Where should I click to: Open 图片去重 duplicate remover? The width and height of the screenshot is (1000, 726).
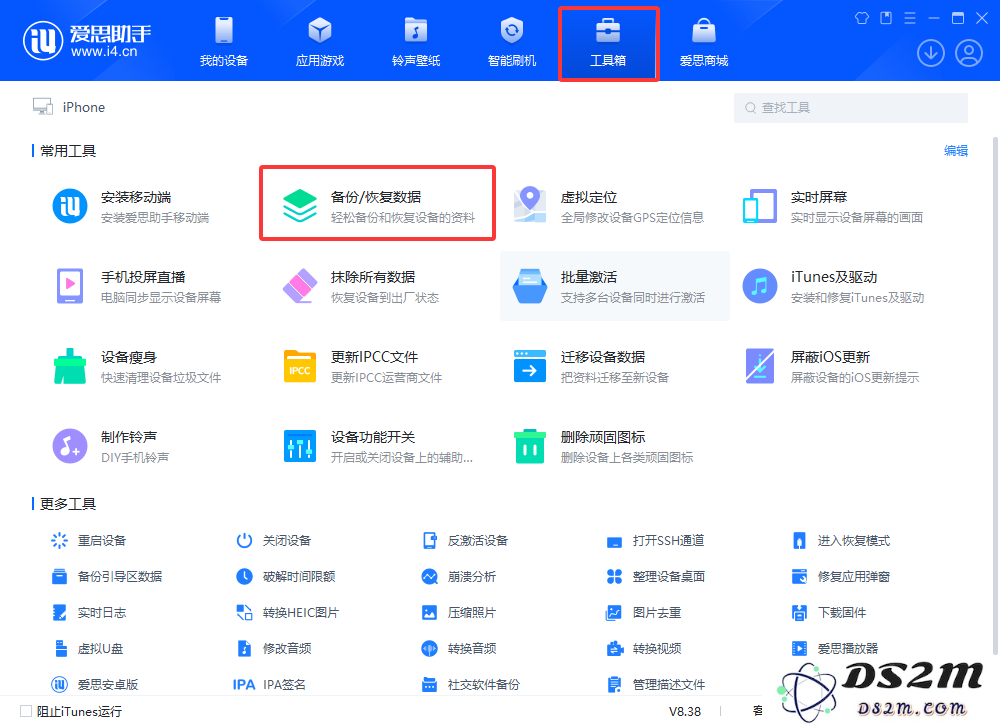click(x=643, y=612)
